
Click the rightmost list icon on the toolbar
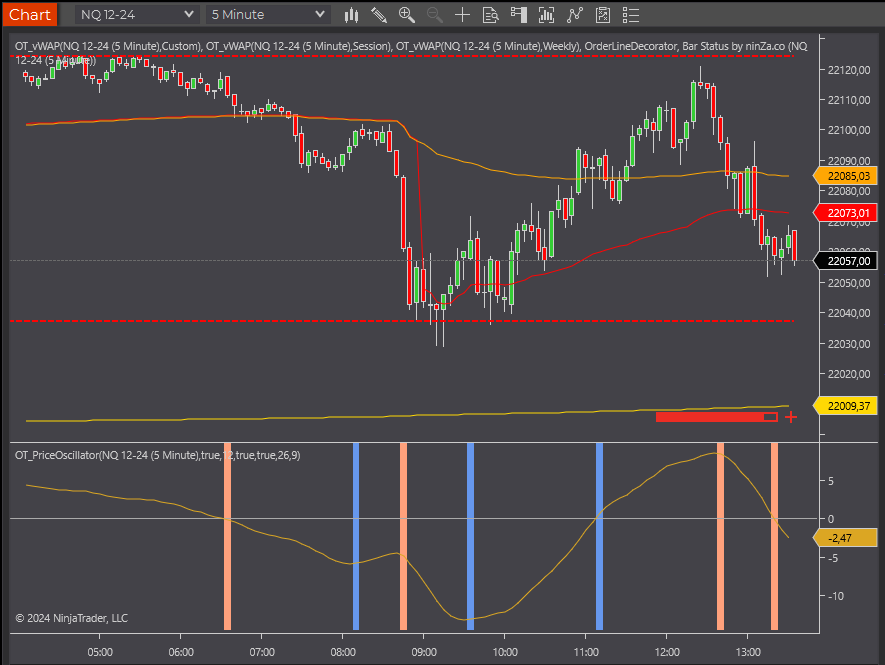coord(630,14)
